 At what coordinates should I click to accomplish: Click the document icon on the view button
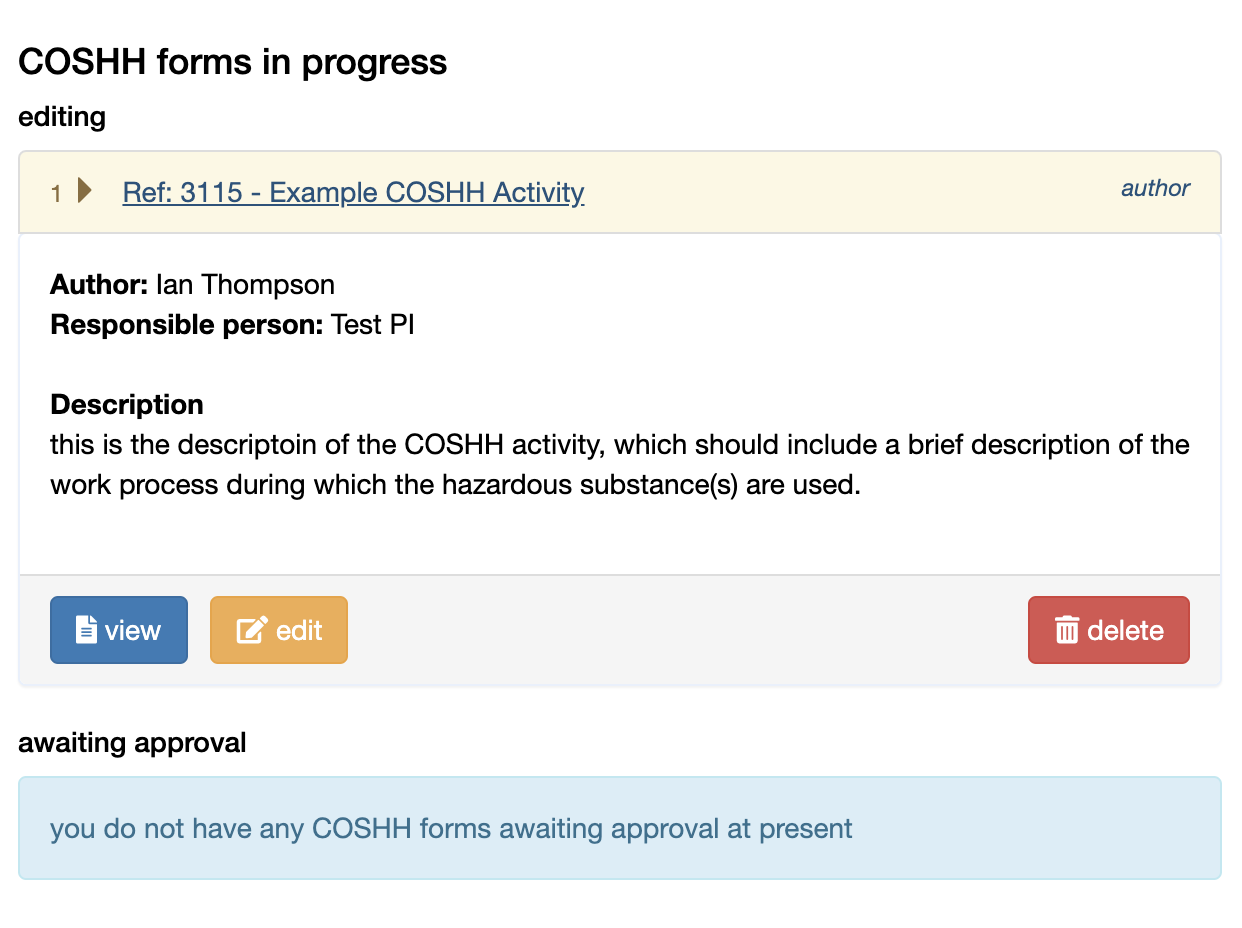click(87, 630)
